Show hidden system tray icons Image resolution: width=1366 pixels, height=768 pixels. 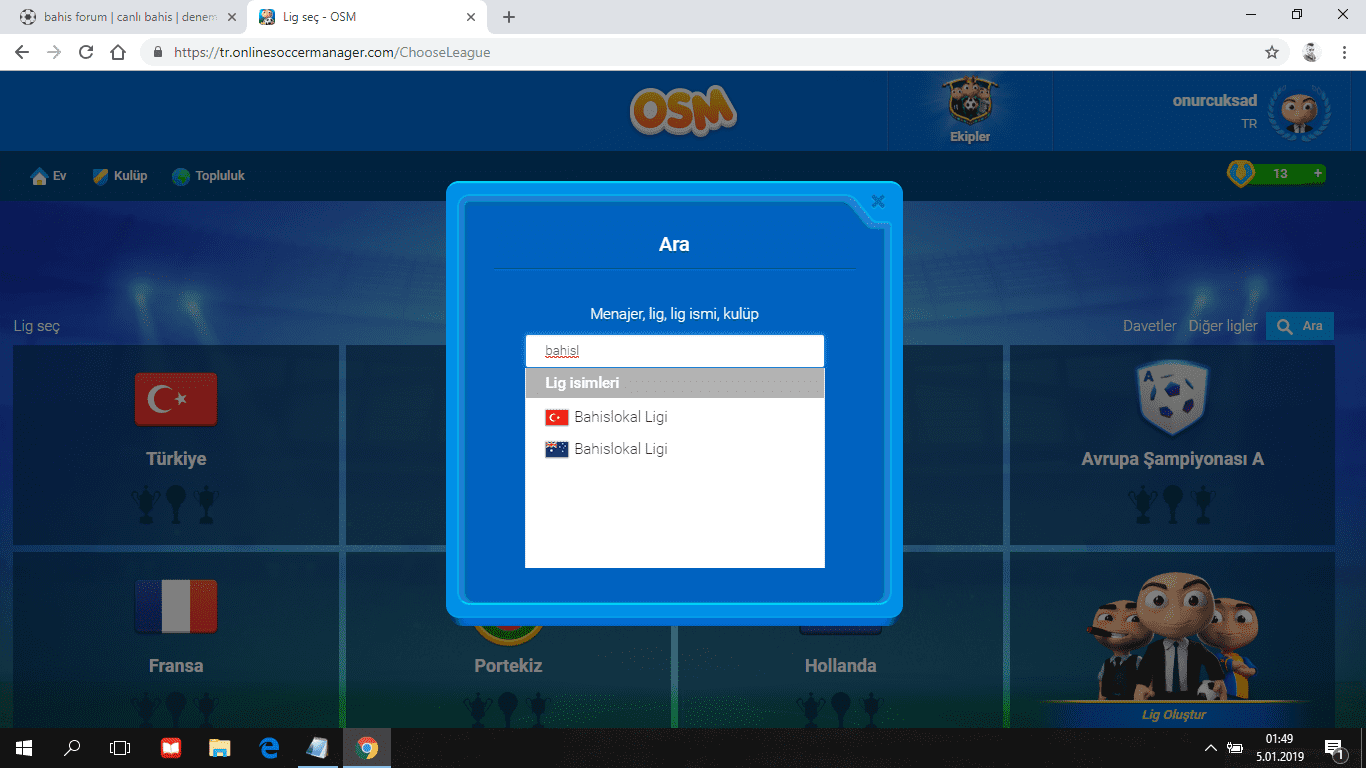coord(1211,748)
